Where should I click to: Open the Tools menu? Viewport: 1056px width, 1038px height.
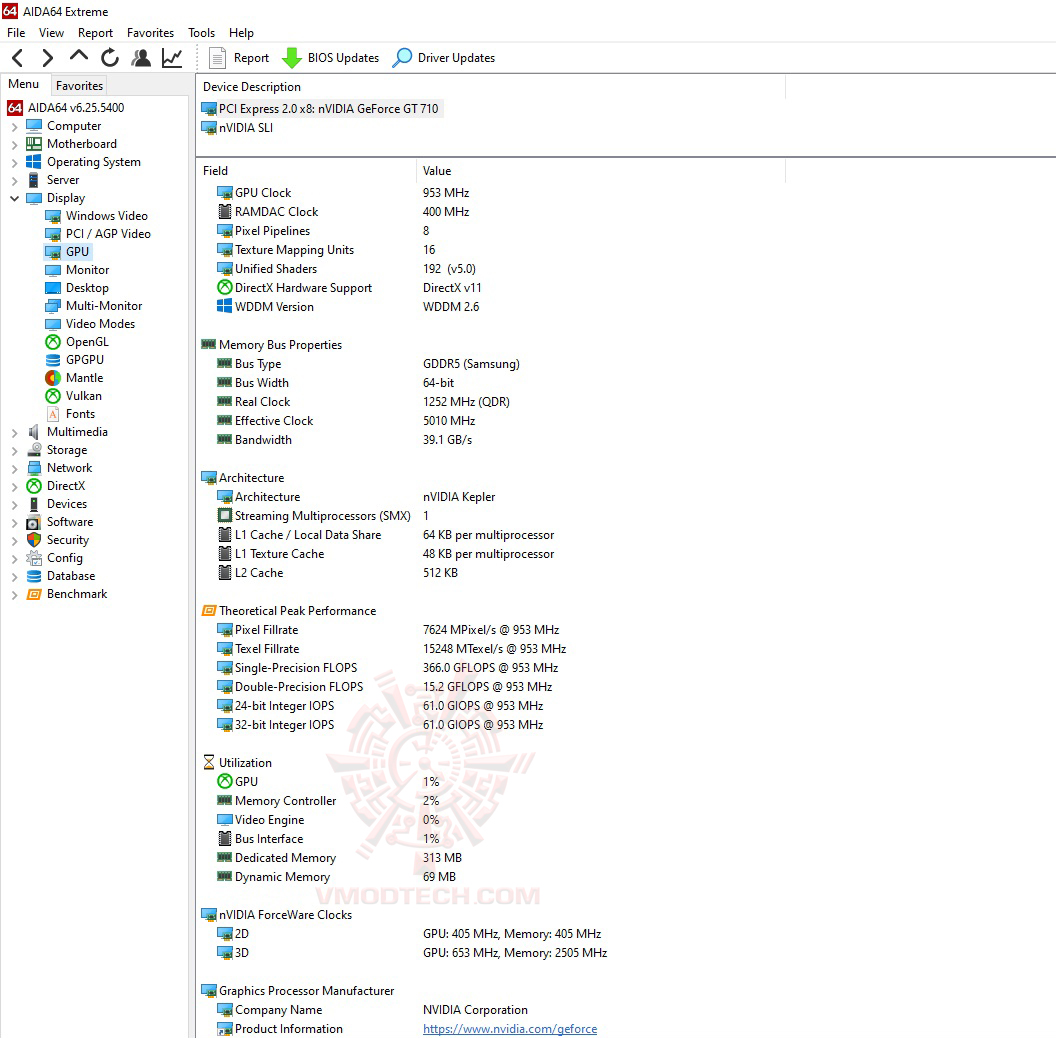[x=201, y=32]
